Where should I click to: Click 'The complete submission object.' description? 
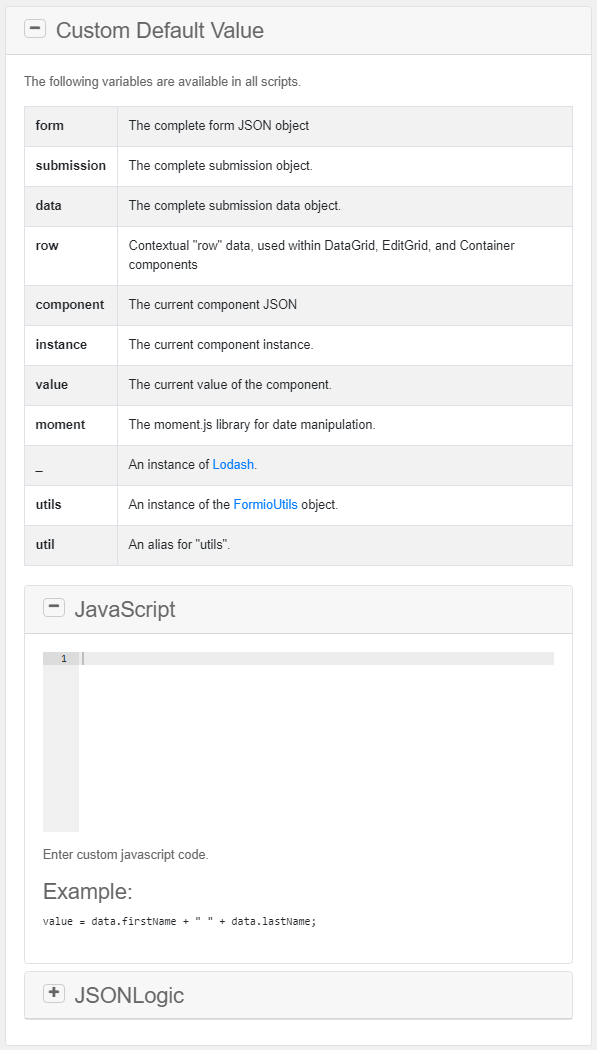coord(221,165)
